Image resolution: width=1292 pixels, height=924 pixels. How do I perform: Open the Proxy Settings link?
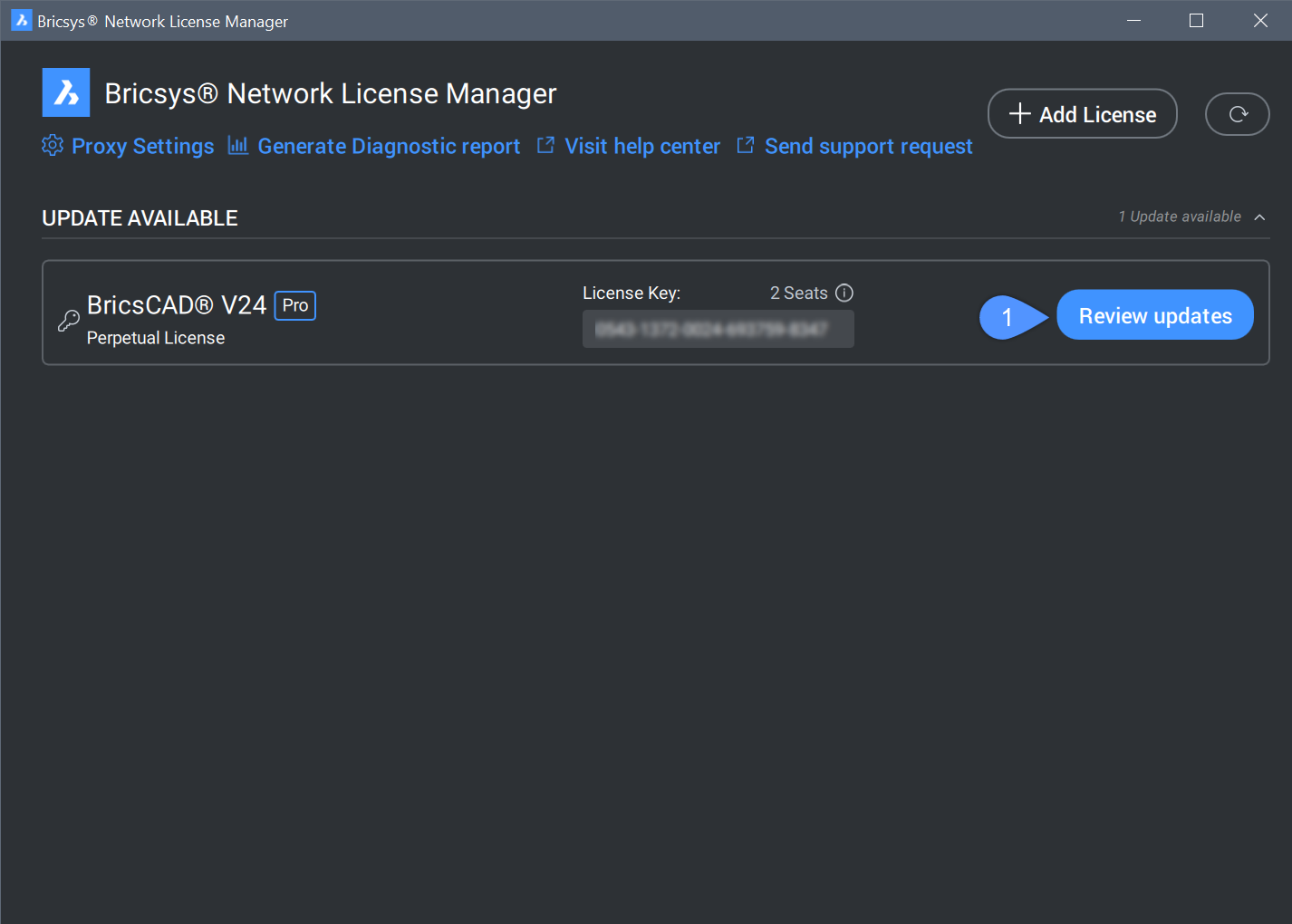(x=143, y=147)
